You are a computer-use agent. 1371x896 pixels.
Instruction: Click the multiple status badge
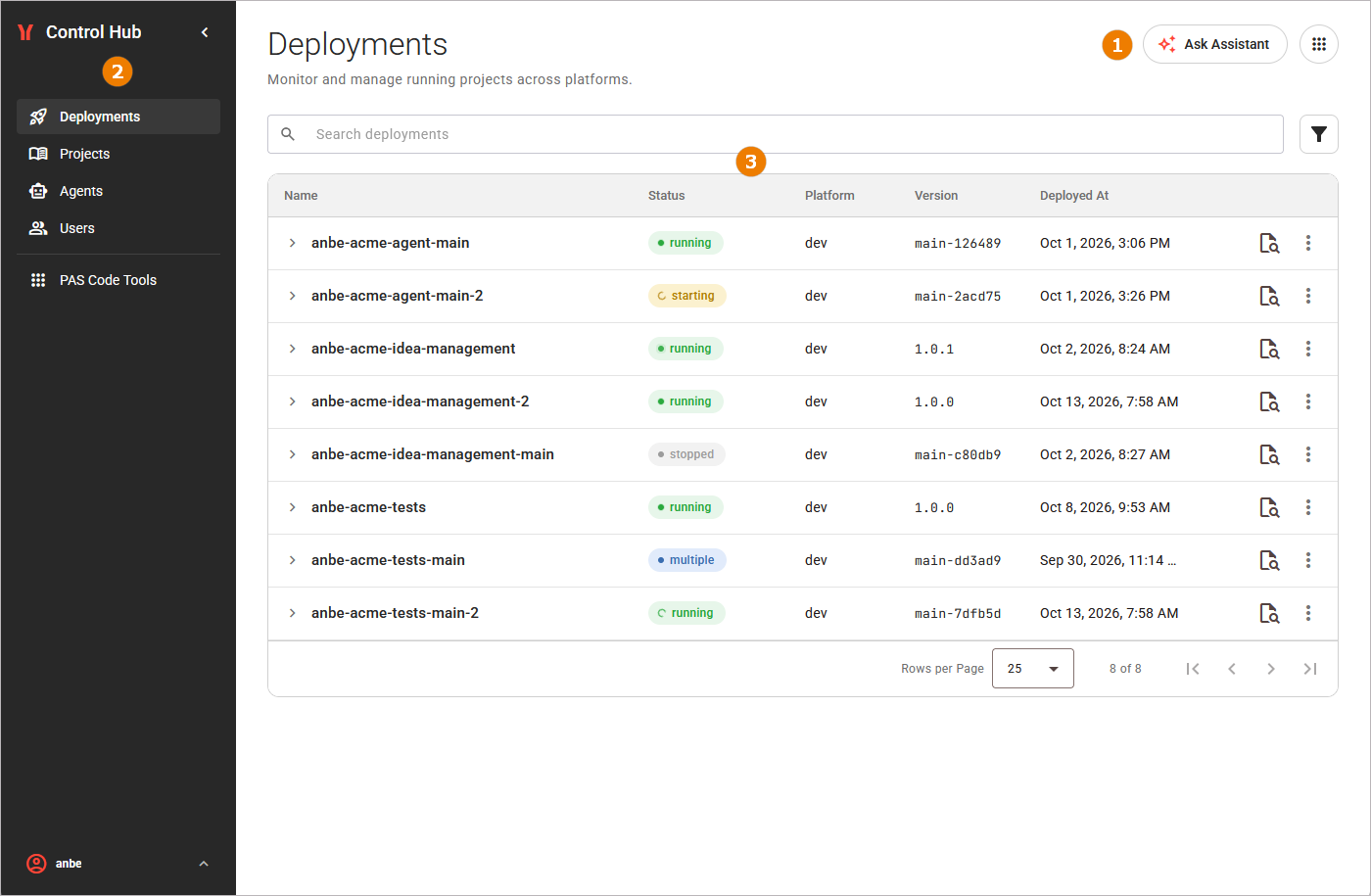(687, 560)
